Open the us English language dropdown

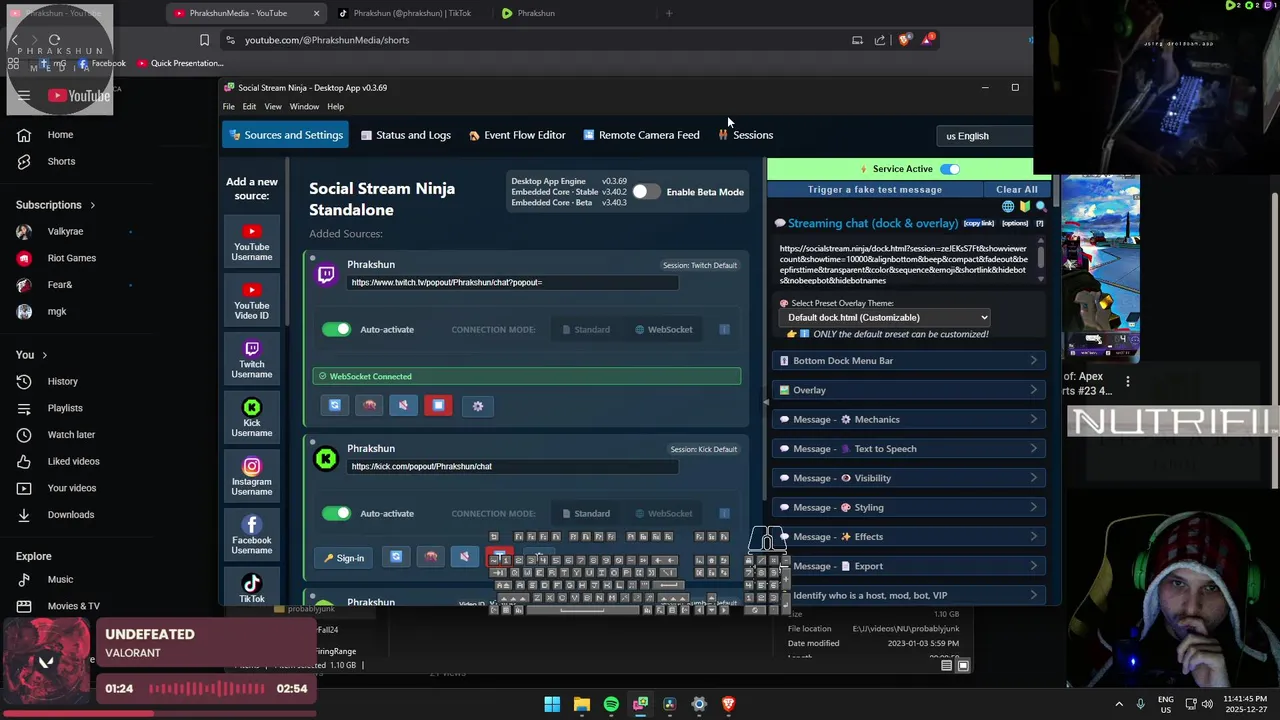point(985,136)
